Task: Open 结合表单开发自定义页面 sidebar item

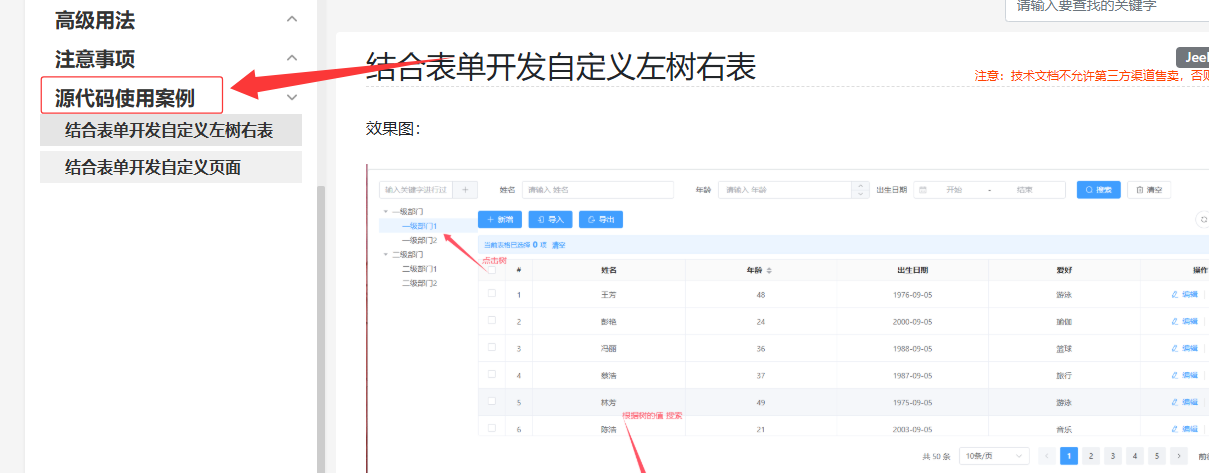Action: click(x=153, y=167)
